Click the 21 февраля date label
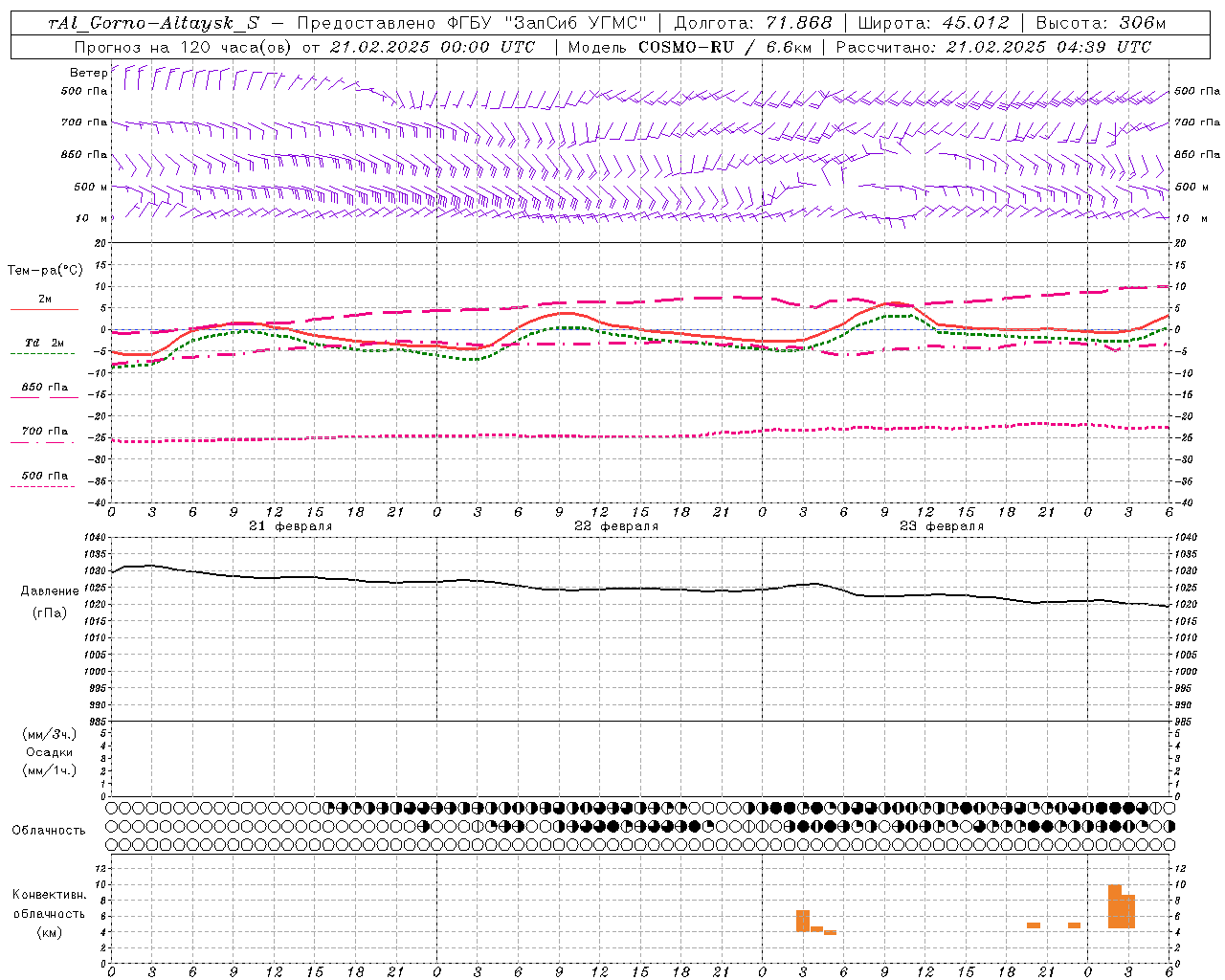1225x980 pixels. click(291, 526)
